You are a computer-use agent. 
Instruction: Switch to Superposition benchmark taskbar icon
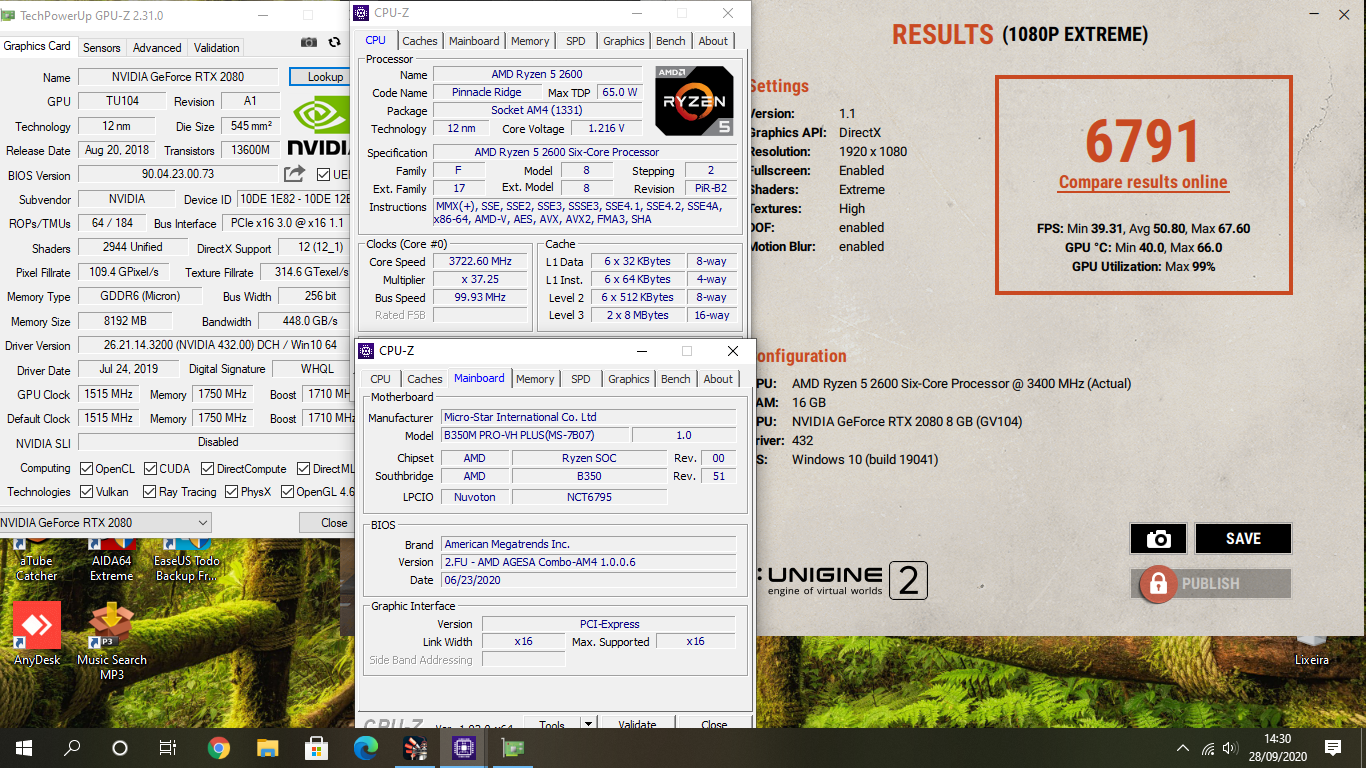[414, 748]
